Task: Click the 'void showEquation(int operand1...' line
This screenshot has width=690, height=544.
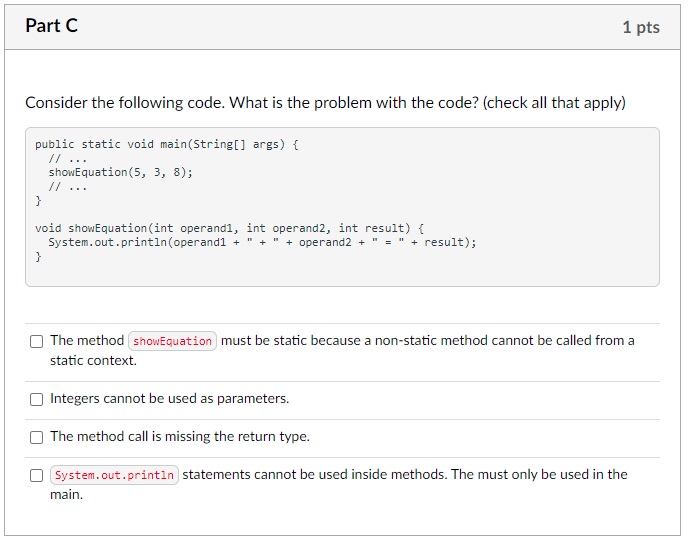Action: [x=229, y=228]
